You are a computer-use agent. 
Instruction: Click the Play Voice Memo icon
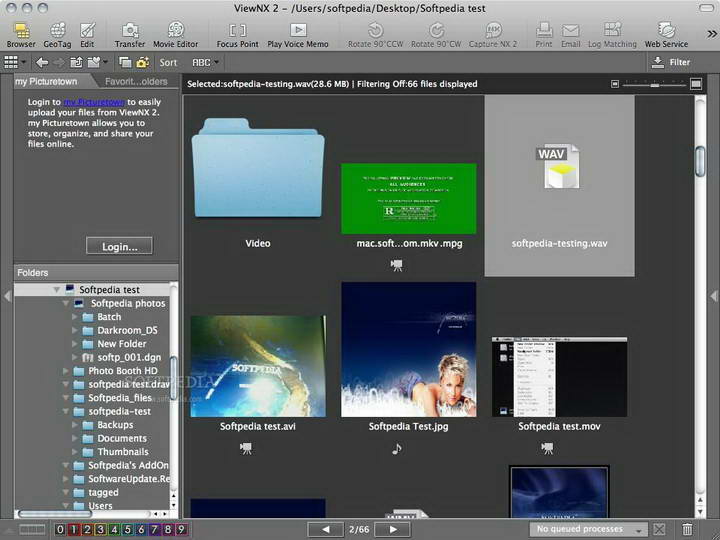coord(298,31)
